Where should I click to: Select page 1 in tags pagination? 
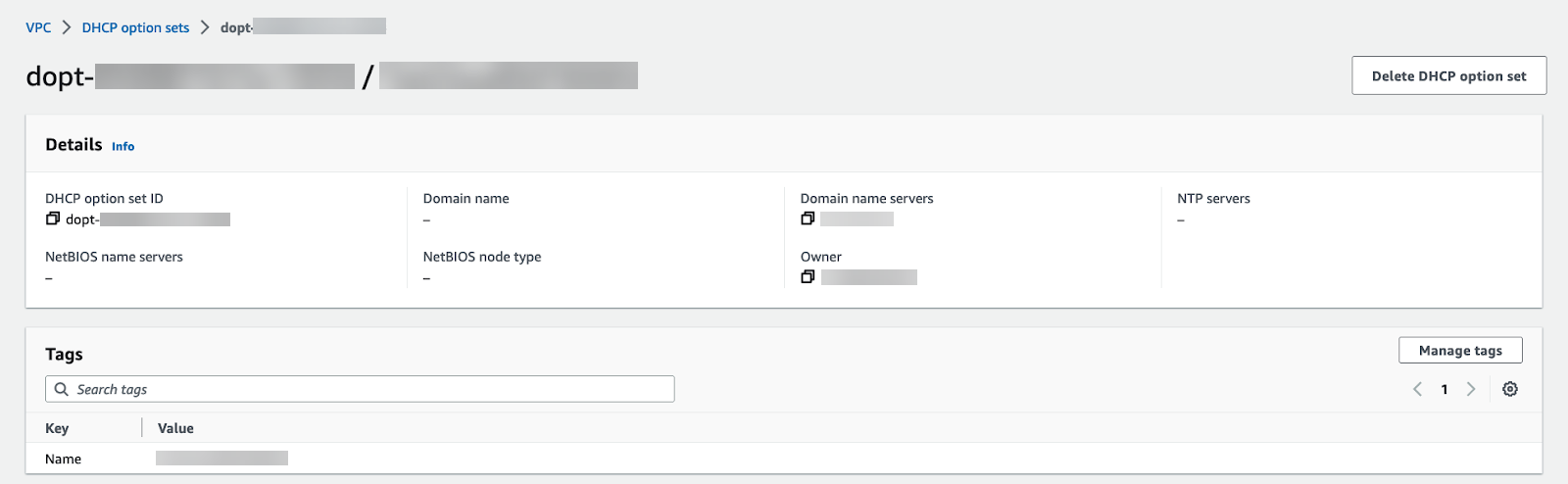click(x=1445, y=389)
